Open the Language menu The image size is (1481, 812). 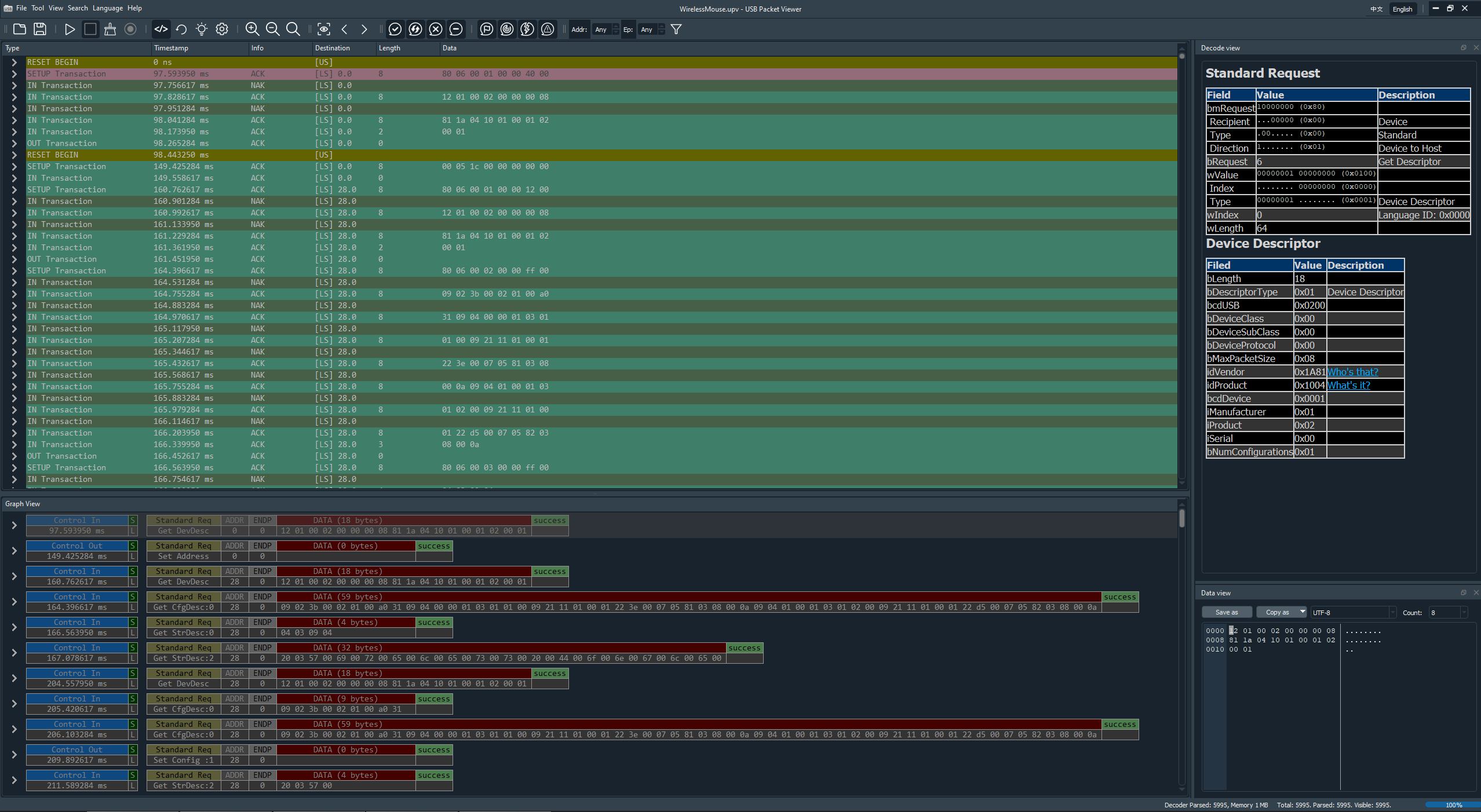[108, 8]
